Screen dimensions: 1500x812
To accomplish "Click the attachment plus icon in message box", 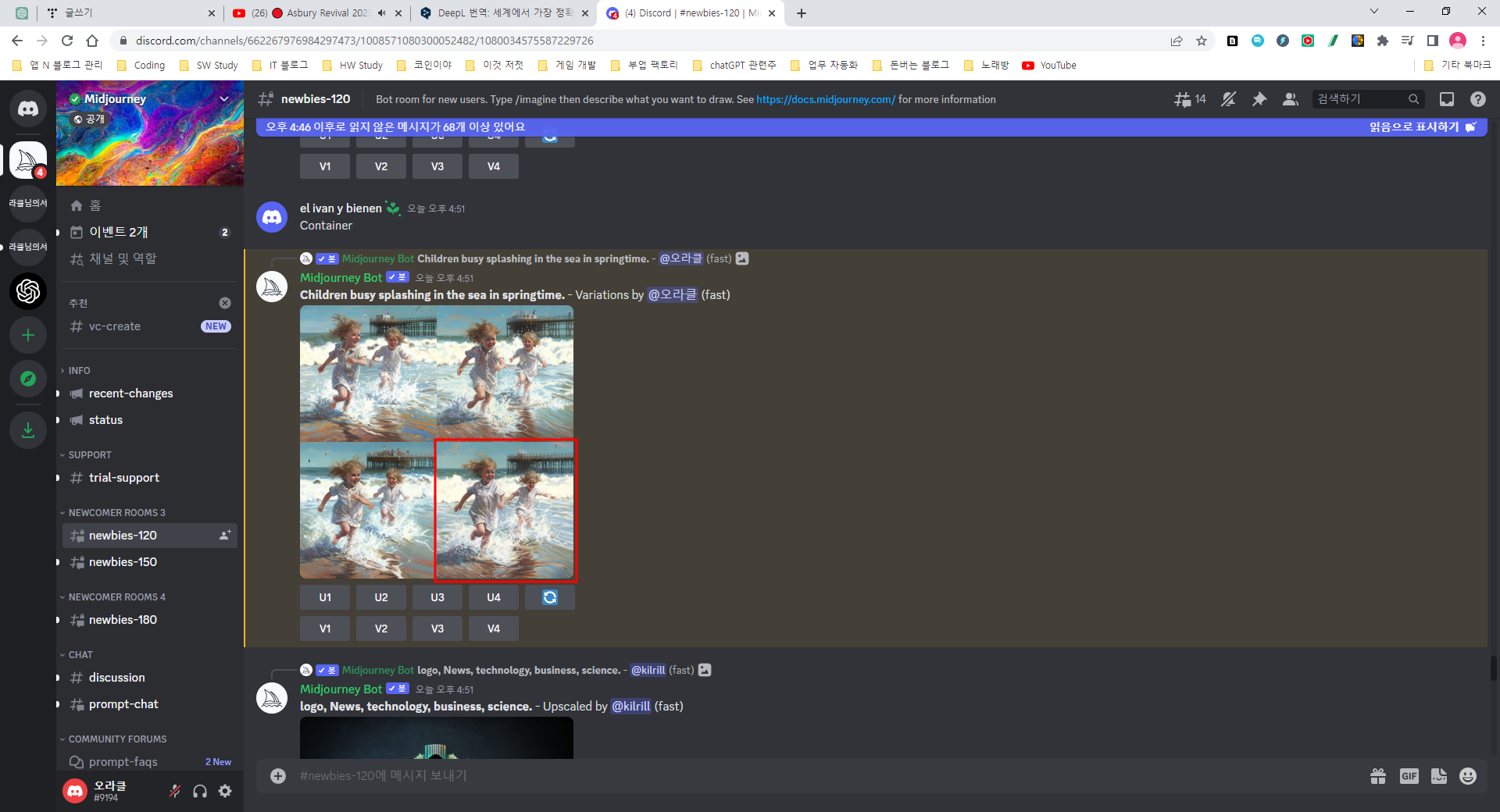I will pyautogui.click(x=278, y=776).
